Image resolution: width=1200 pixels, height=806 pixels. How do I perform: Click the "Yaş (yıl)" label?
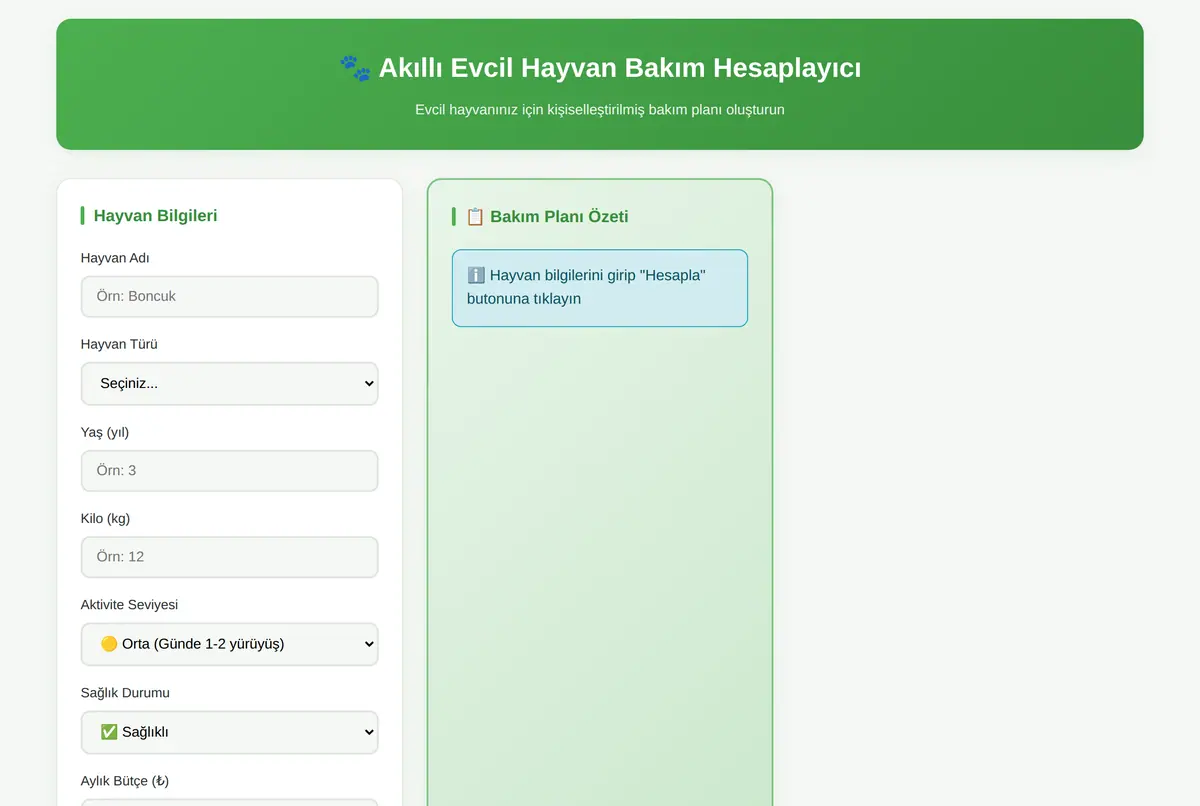pos(105,432)
